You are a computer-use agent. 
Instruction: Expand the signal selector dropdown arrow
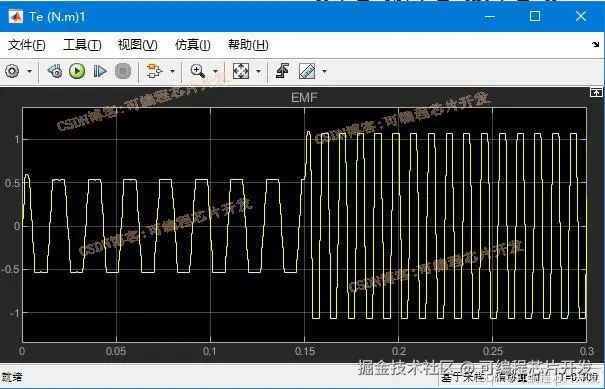pyautogui.click(x=172, y=71)
